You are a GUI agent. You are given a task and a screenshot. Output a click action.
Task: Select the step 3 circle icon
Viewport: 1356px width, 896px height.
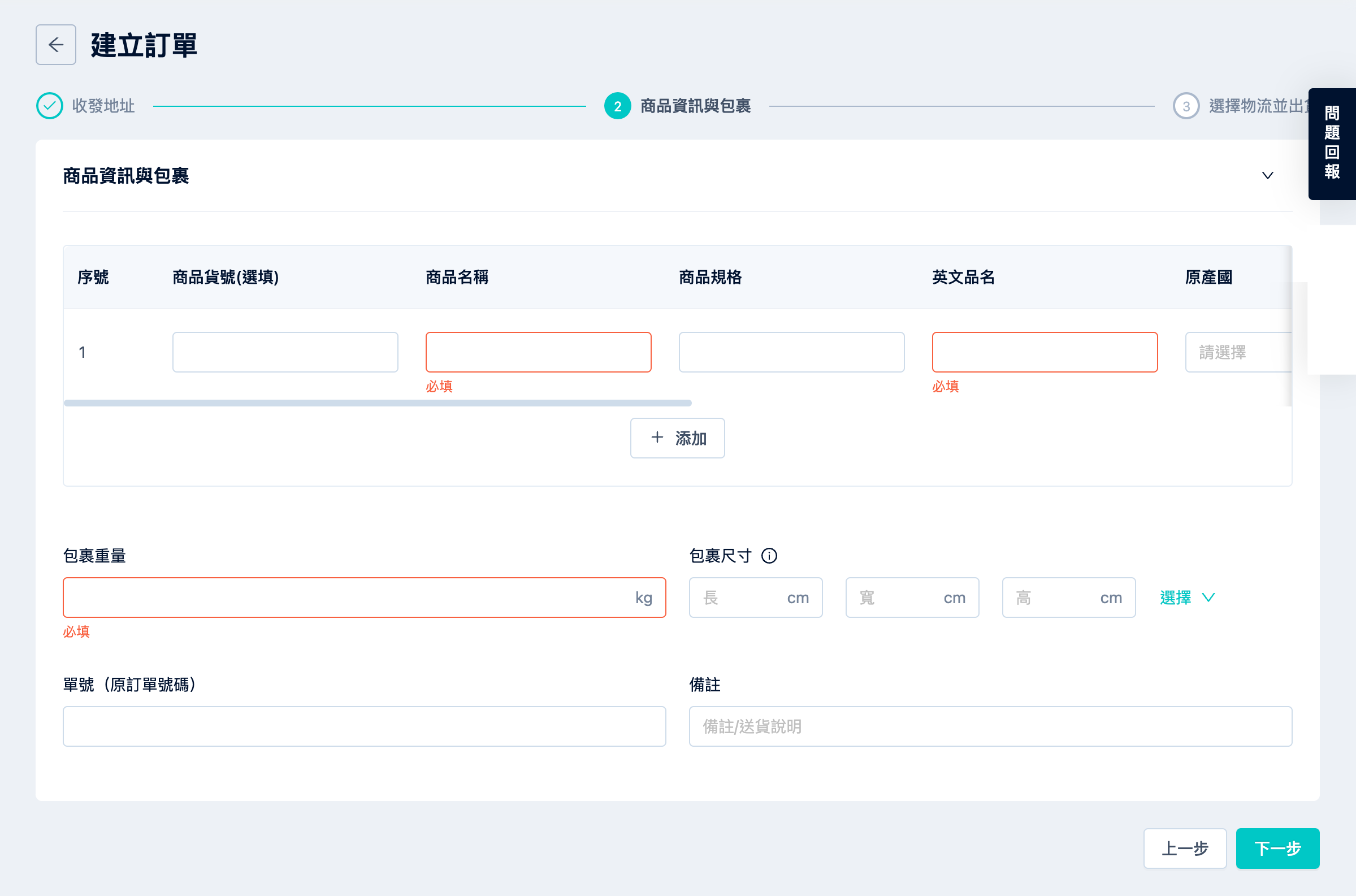tap(1186, 106)
